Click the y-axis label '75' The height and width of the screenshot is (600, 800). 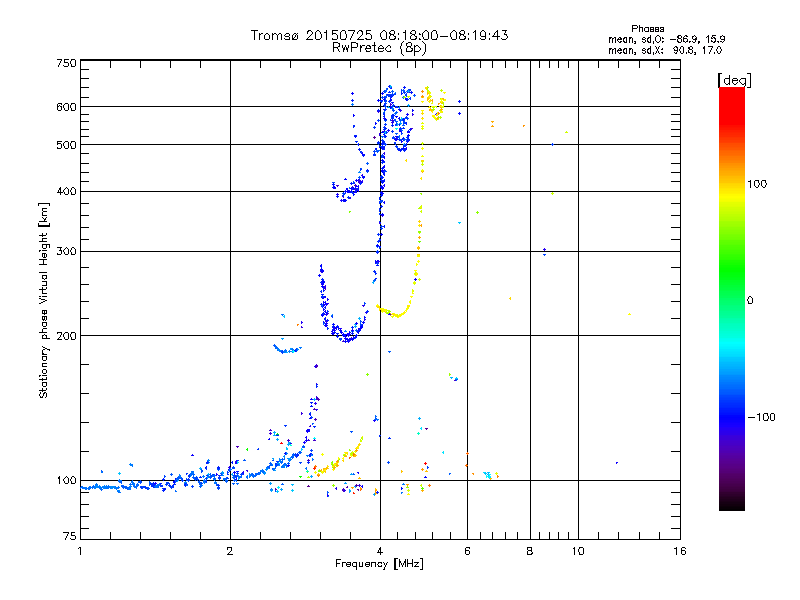pos(70,536)
